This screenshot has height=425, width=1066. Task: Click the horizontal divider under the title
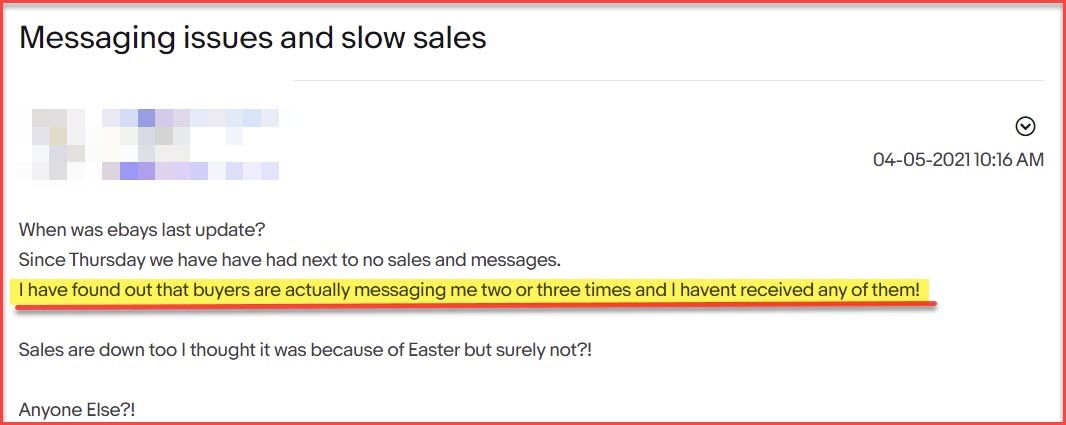pos(668,80)
